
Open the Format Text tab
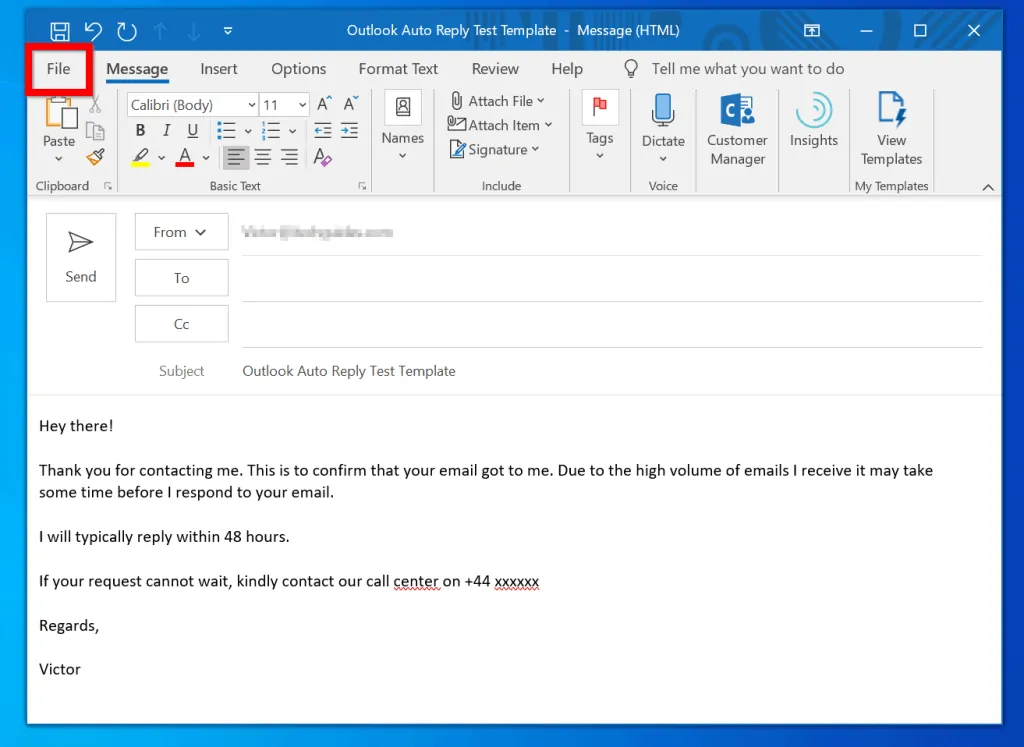398,69
